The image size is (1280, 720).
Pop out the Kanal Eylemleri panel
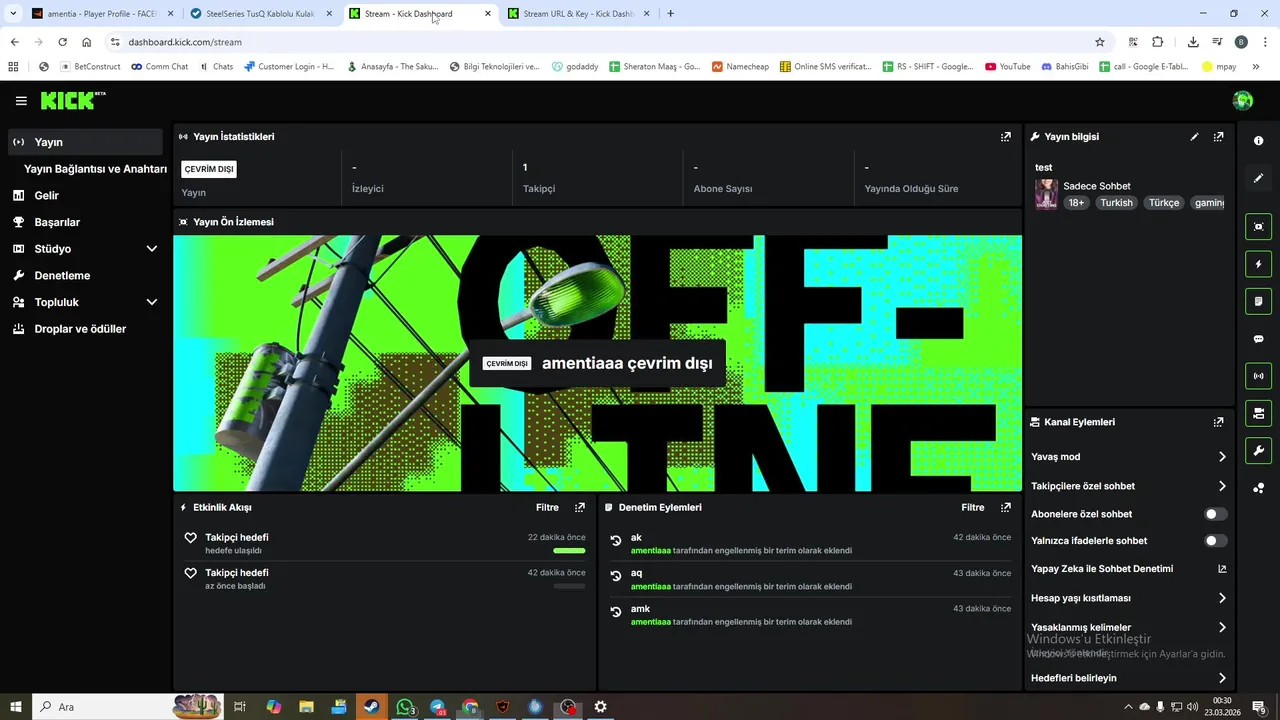click(x=1218, y=422)
